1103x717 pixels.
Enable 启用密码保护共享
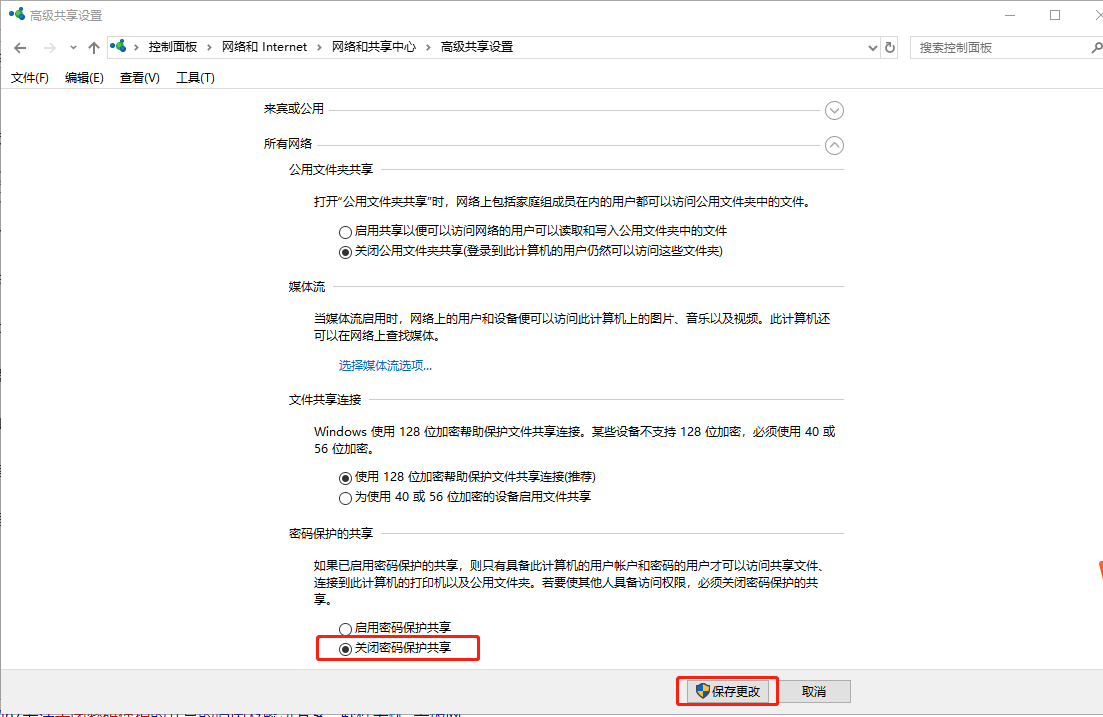point(344,629)
